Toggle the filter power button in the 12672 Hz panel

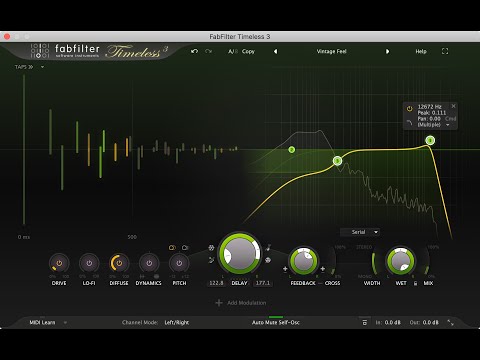point(409,109)
